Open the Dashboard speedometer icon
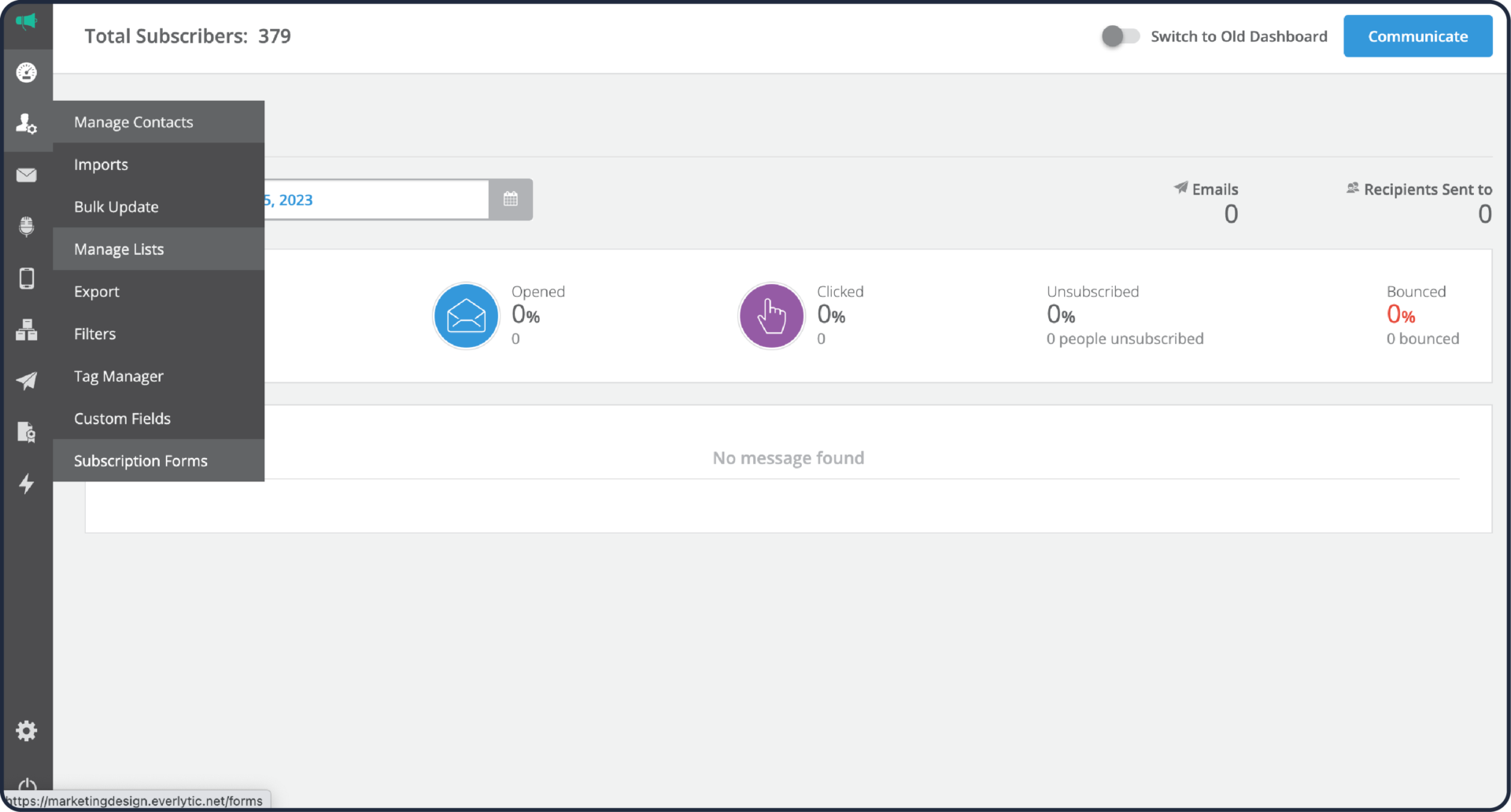Screen dimensions: 1511x812 coord(27,72)
